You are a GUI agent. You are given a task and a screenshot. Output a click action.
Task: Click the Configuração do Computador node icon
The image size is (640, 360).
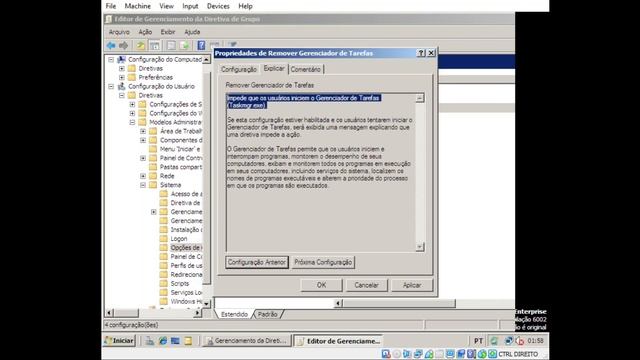pyautogui.click(x=121, y=60)
